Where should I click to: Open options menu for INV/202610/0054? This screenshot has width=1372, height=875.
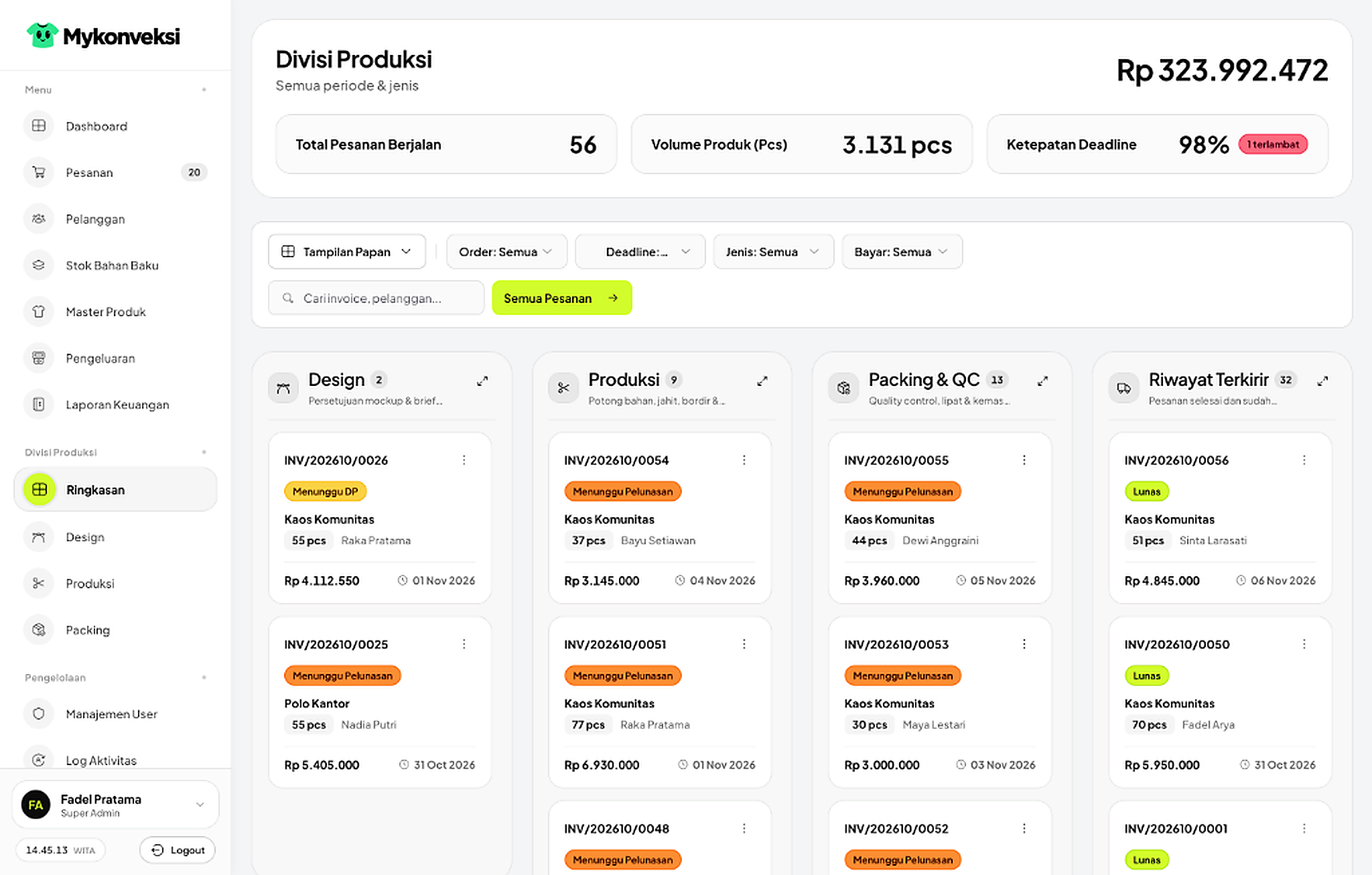pos(744,460)
